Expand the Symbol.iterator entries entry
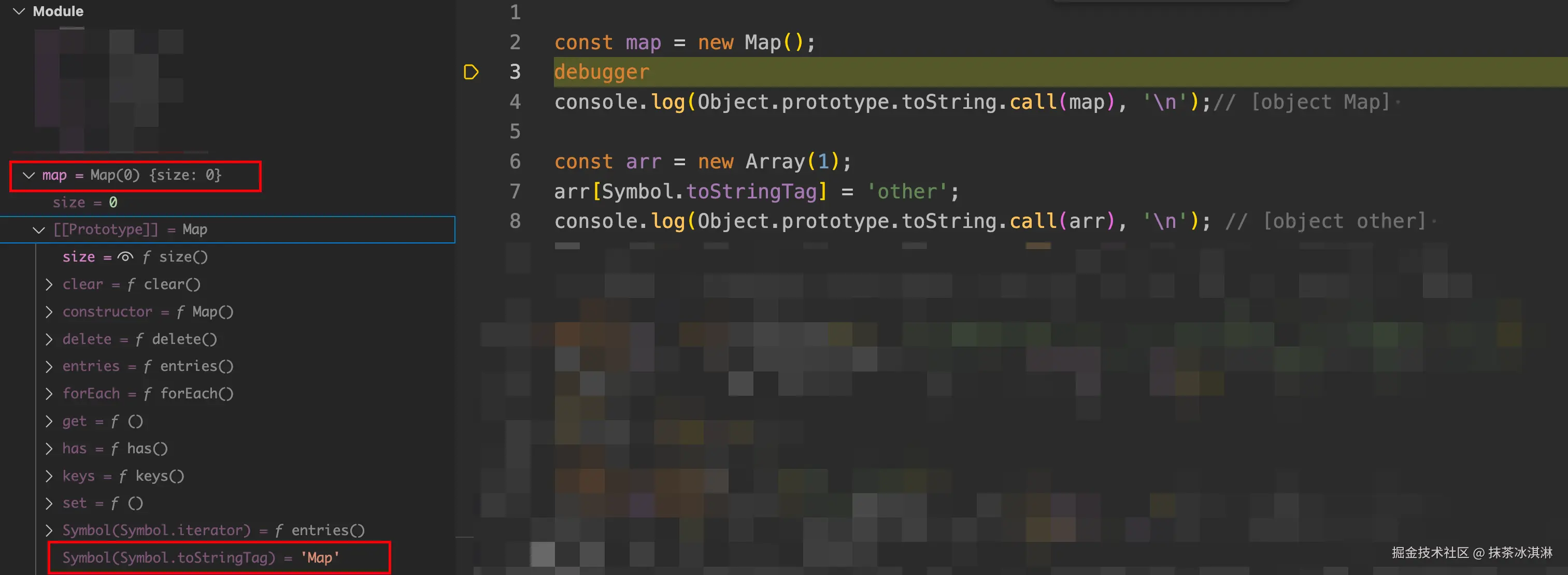The width and height of the screenshot is (1568, 575). point(49,530)
